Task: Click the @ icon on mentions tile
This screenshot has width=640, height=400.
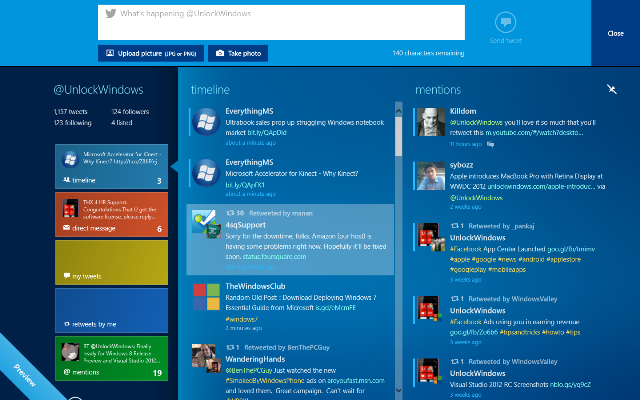Action: 67,372
